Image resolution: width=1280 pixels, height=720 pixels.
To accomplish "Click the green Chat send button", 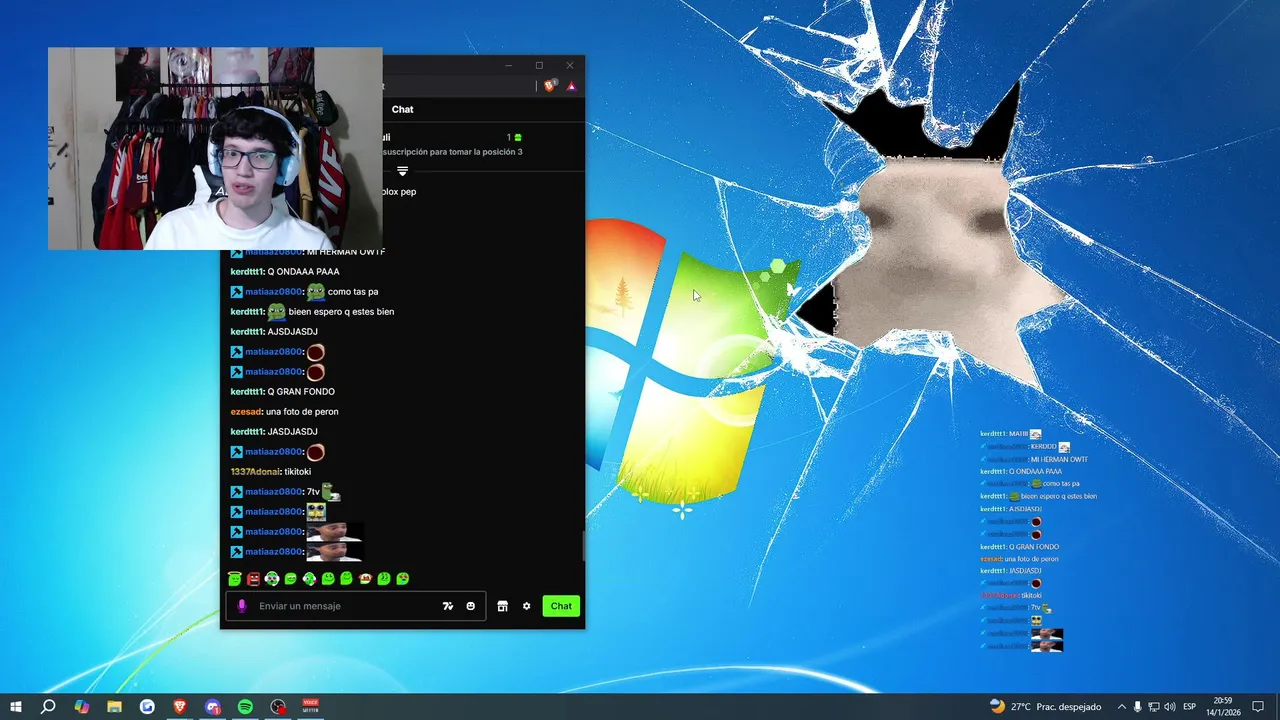I will pyautogui.click(x=561, y=606).
